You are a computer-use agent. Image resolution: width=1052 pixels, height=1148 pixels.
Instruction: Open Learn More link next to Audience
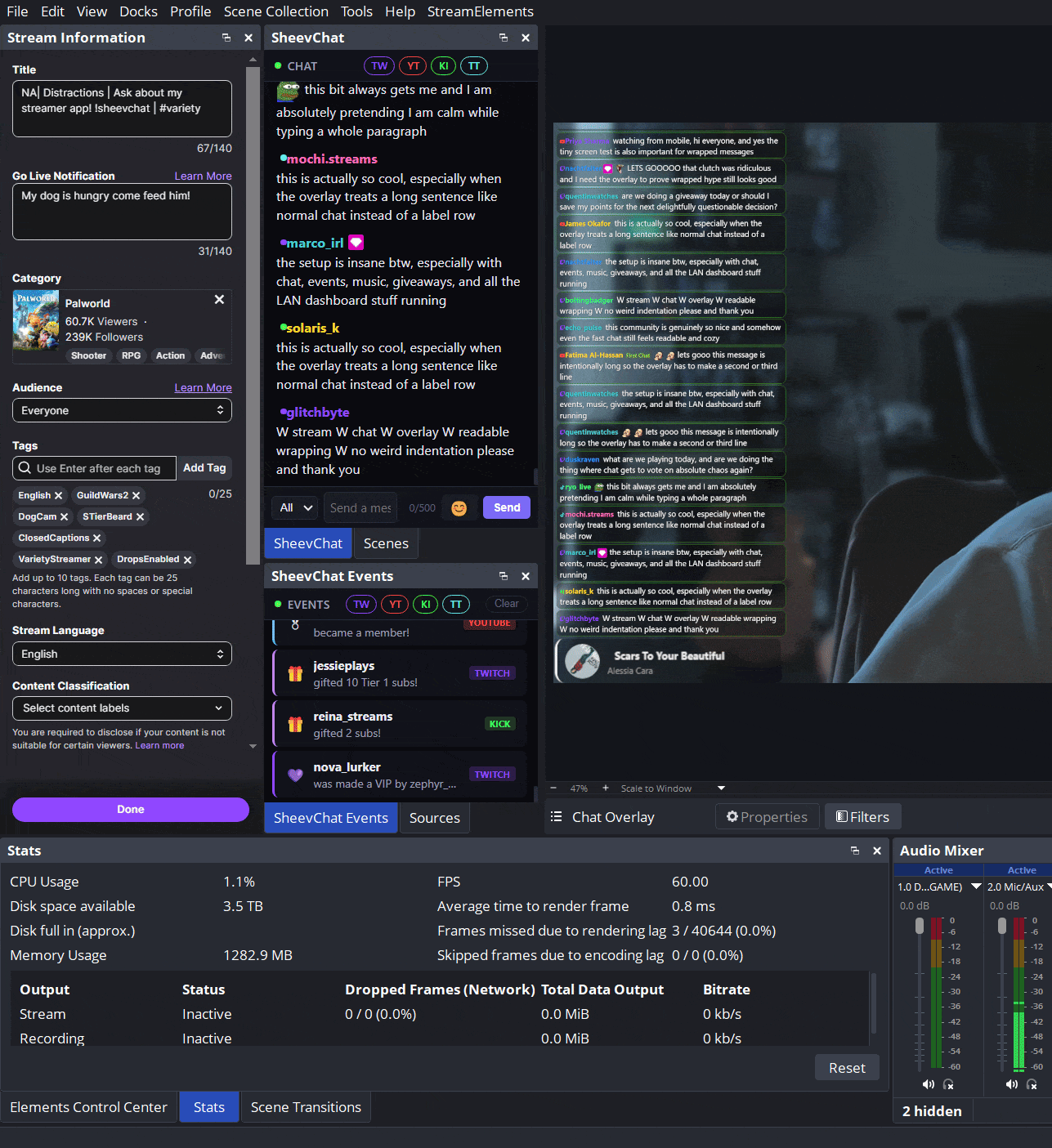coord(203,388)
